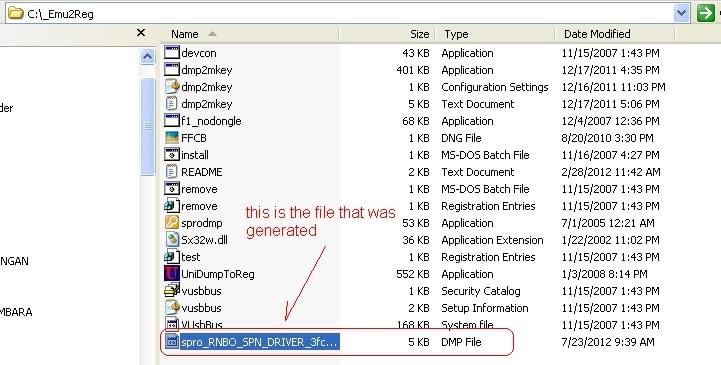Select the Sx32w.dll file name
721x365 pixels.
(204, 240)
